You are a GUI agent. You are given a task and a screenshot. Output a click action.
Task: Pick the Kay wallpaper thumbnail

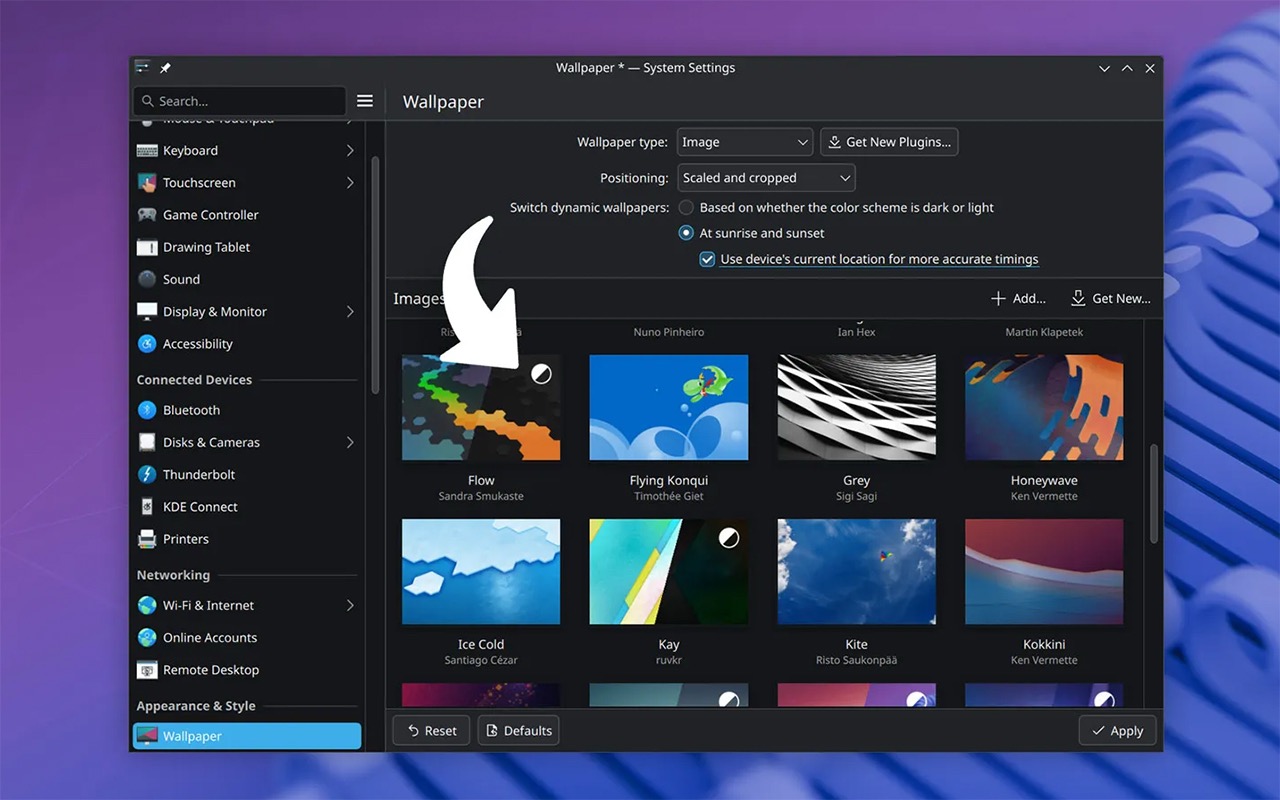[x=669, y=571]
